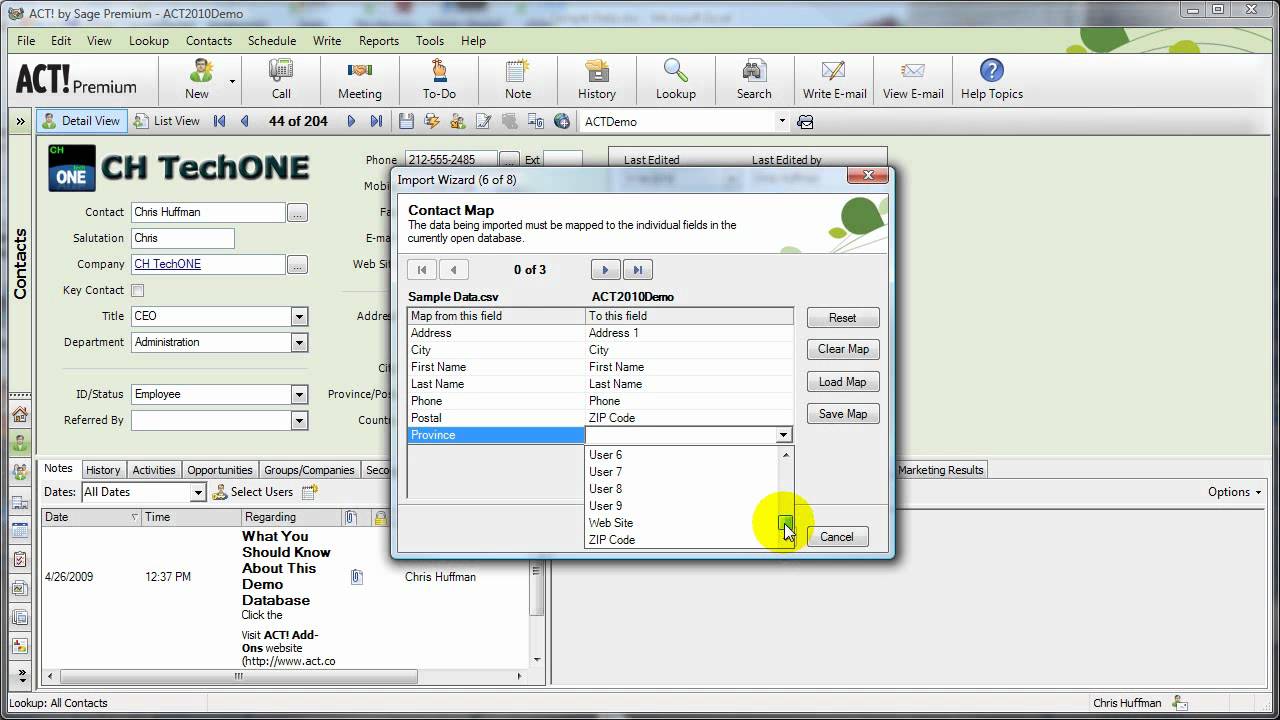Screen dimensions: 1280x720
Task: Switch to the Opportunities tab
Action: (x=220, y=470)
